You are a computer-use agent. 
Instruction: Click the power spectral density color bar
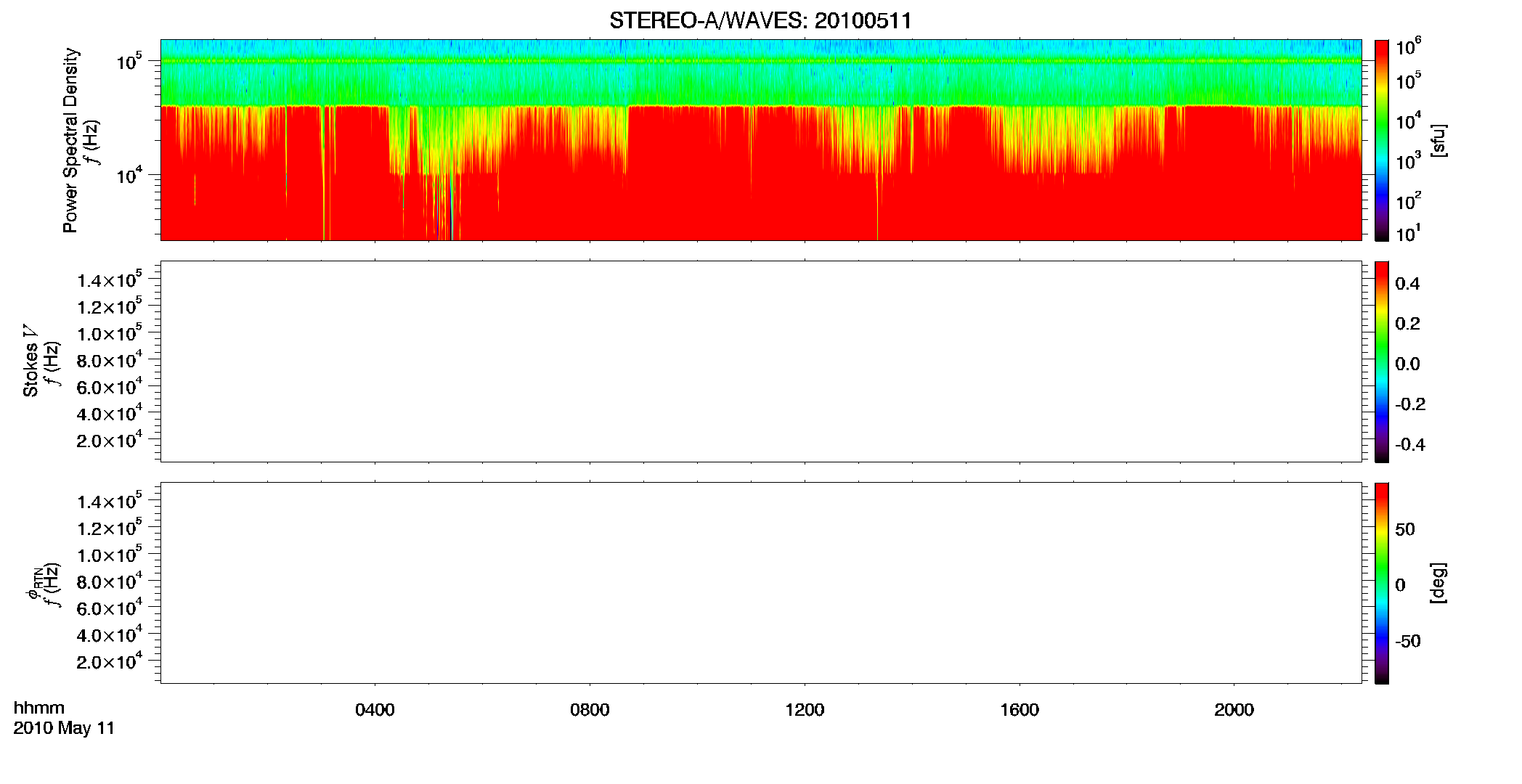pos(1381,140)
